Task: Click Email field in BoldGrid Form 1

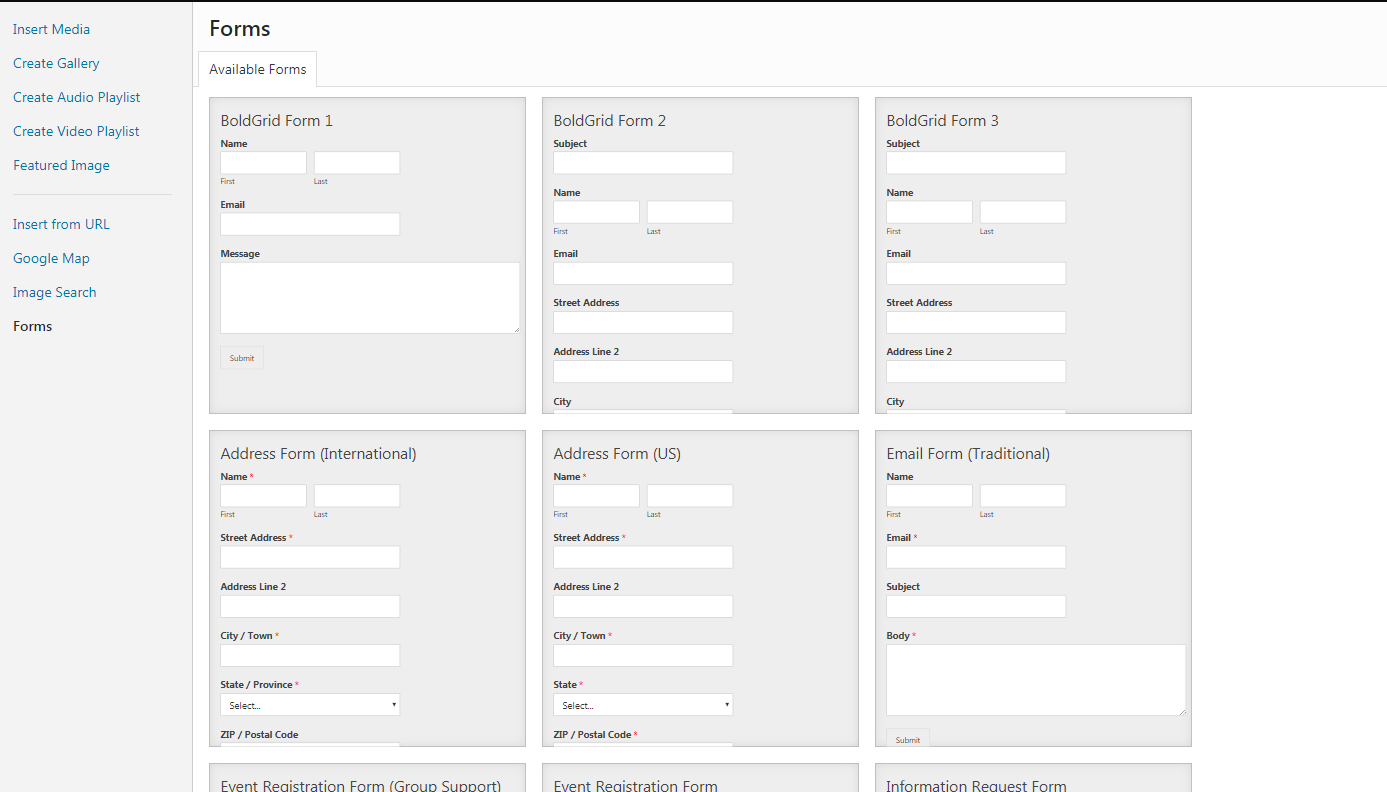Action: tap(310, 224)
